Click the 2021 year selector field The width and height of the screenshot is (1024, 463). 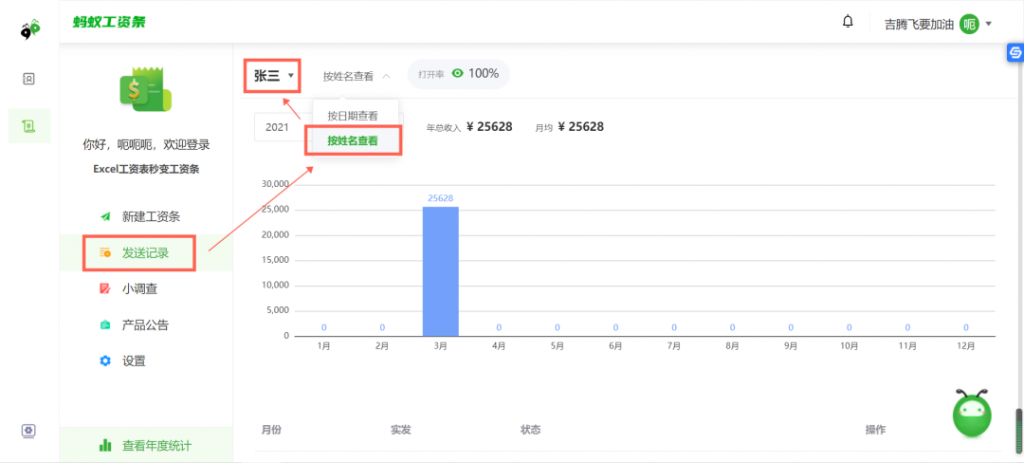[x=275, y=127]
